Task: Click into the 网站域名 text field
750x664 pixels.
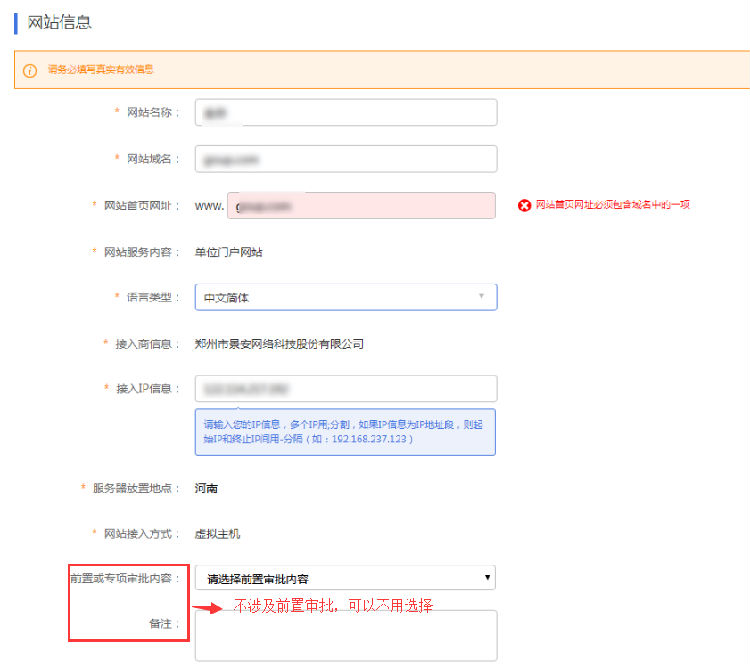Action: click(345, 159)
